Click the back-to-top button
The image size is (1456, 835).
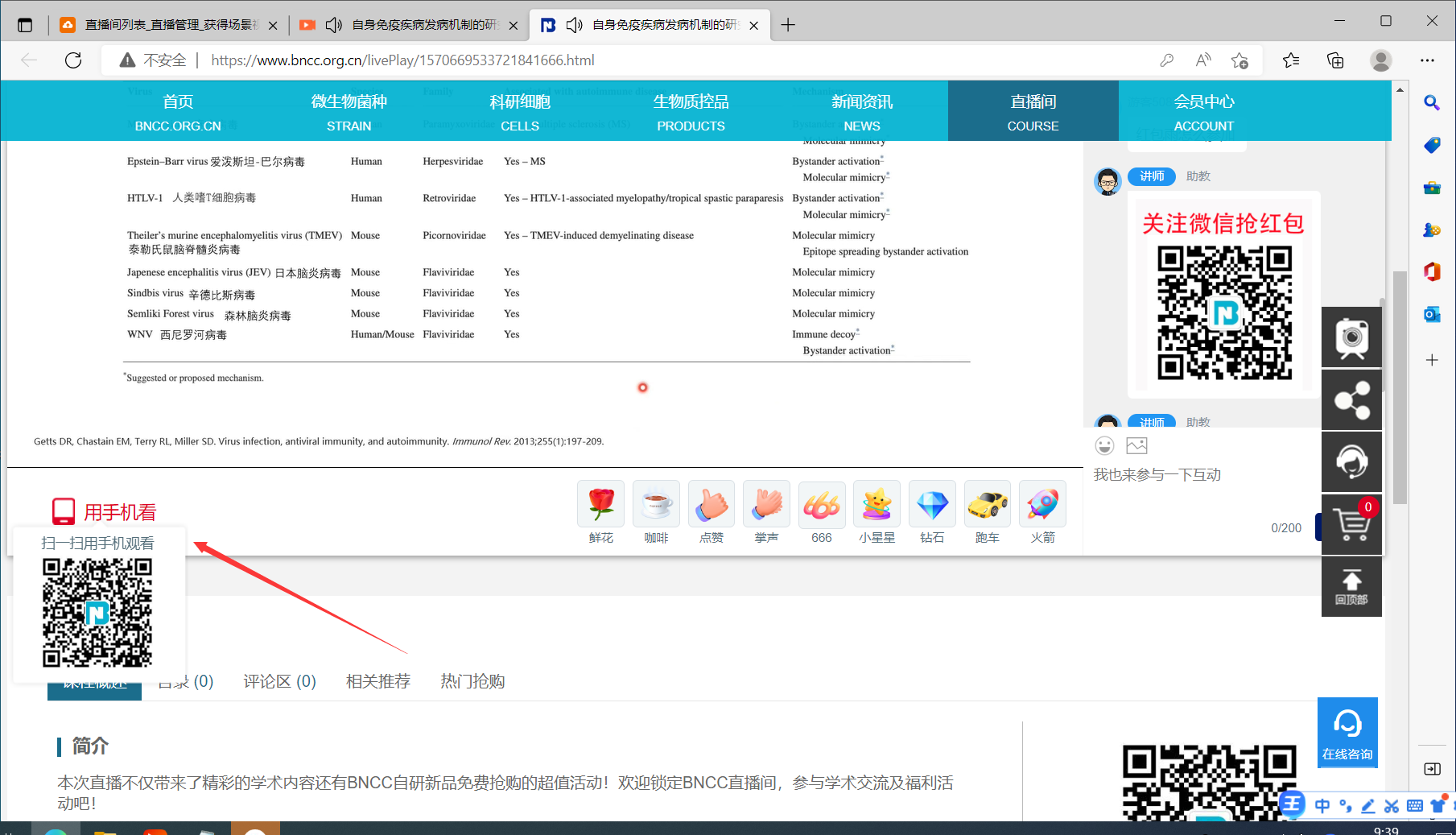coord(1351,586)
